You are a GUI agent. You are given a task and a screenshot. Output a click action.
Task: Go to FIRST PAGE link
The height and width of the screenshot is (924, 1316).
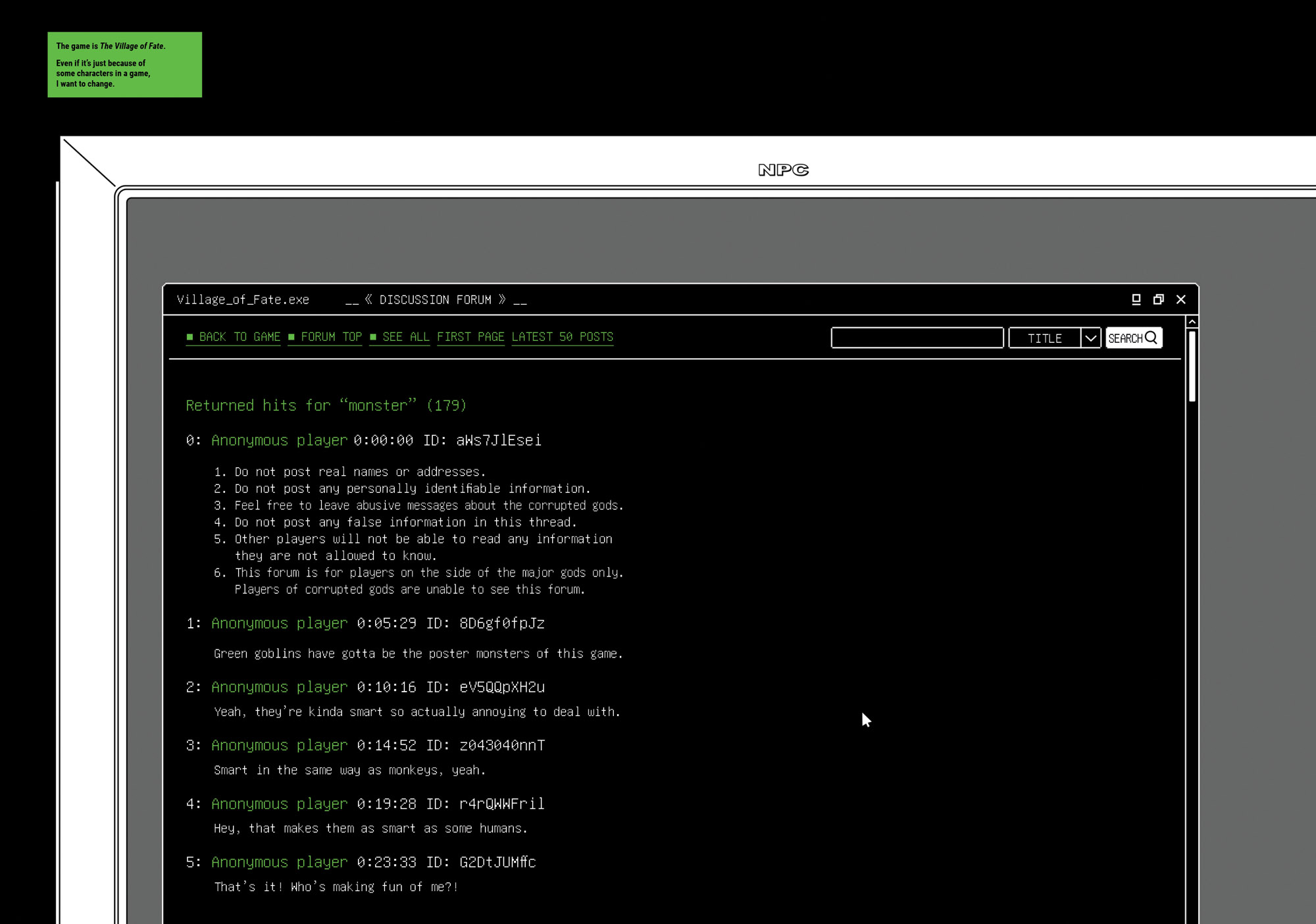470,337
